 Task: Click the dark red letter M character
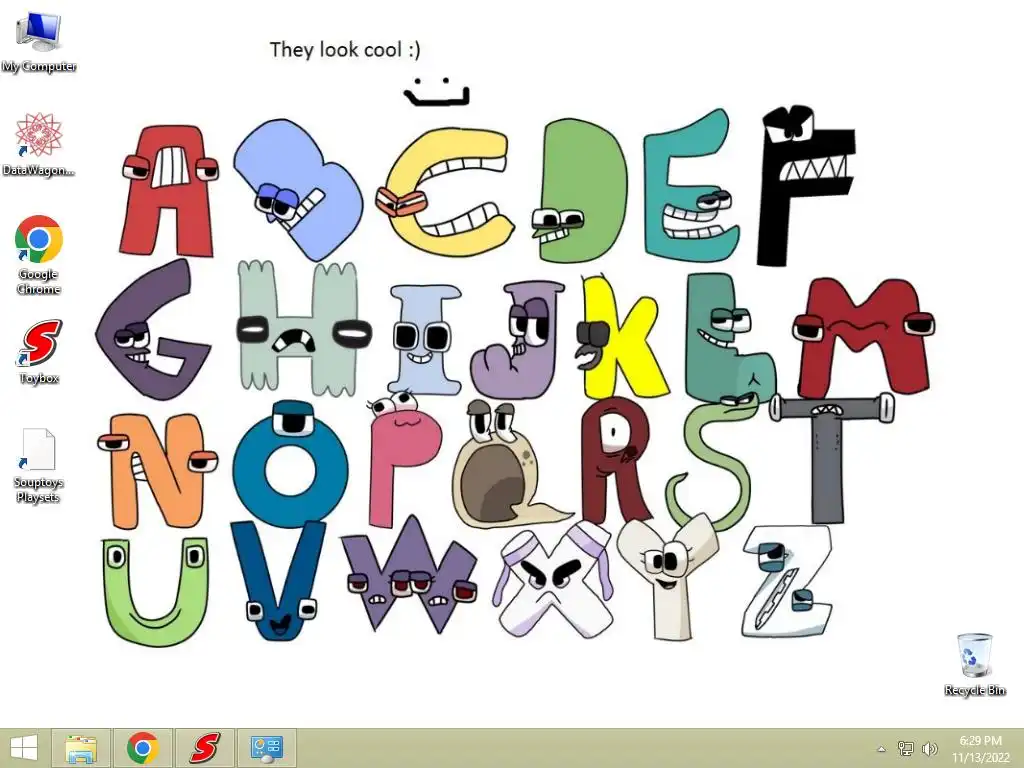point(863,337)
